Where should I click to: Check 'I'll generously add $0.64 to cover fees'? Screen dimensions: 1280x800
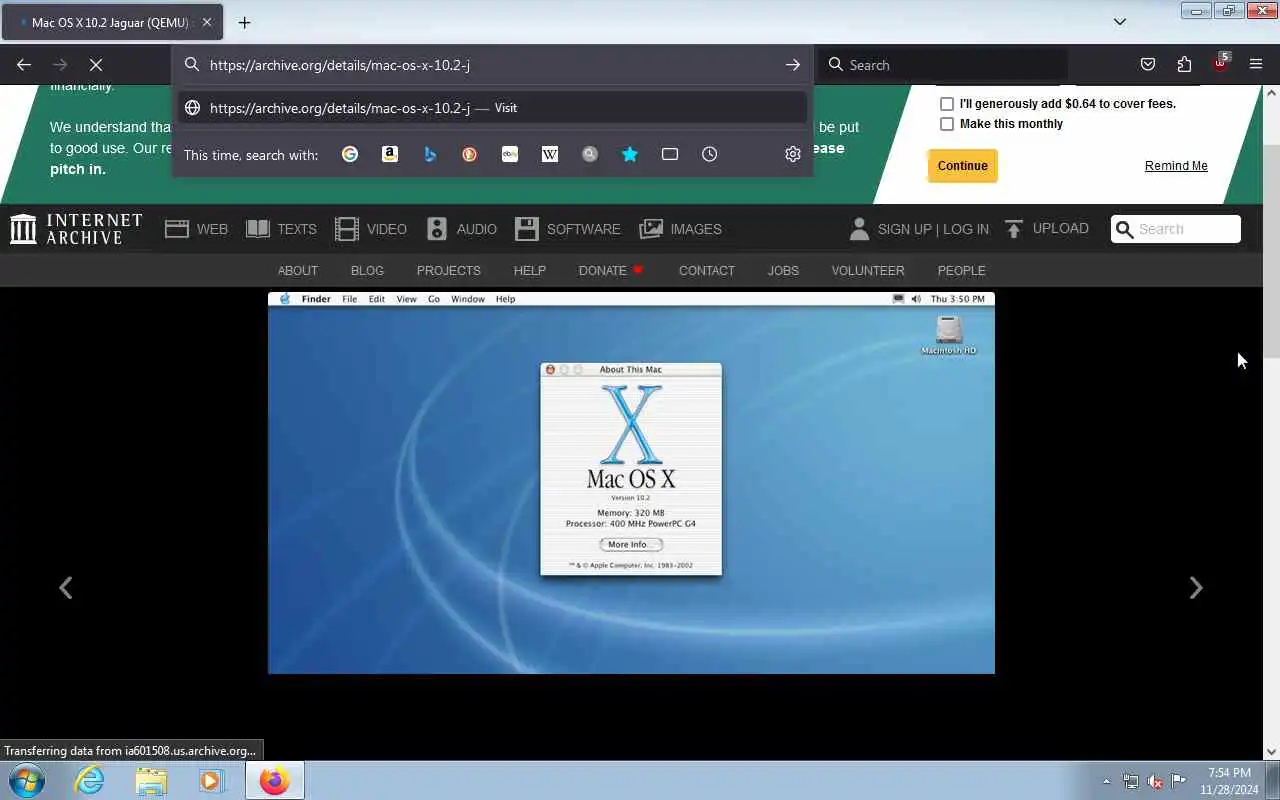(x=947, y=104)
